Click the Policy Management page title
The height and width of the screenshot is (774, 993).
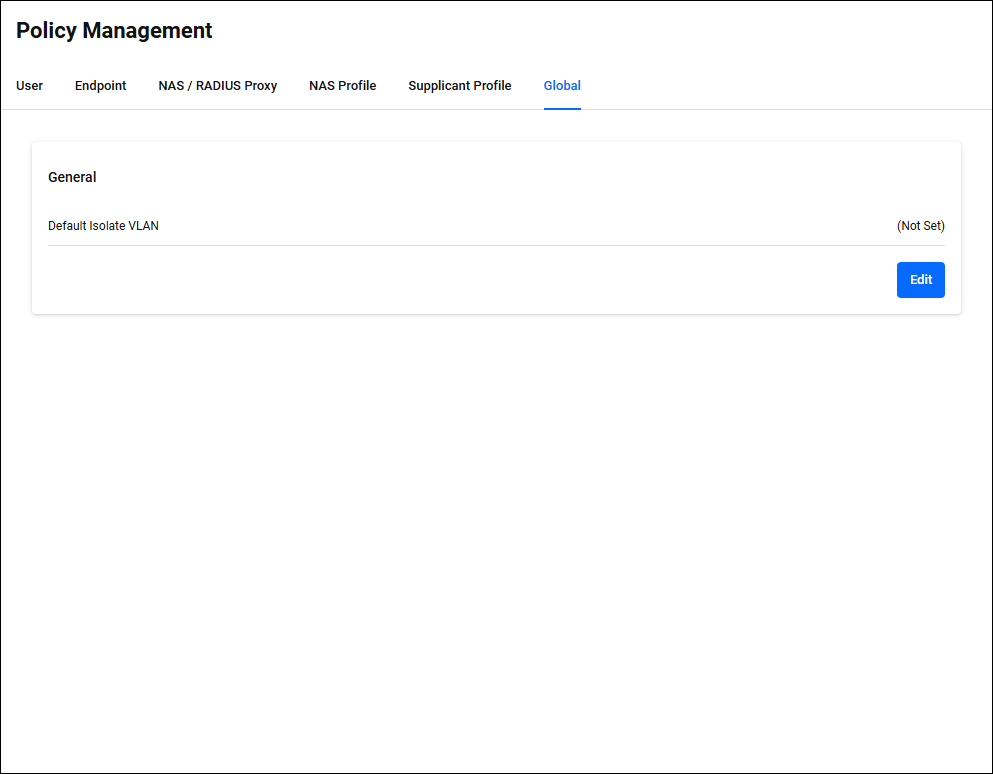click(x=114, y=31)
